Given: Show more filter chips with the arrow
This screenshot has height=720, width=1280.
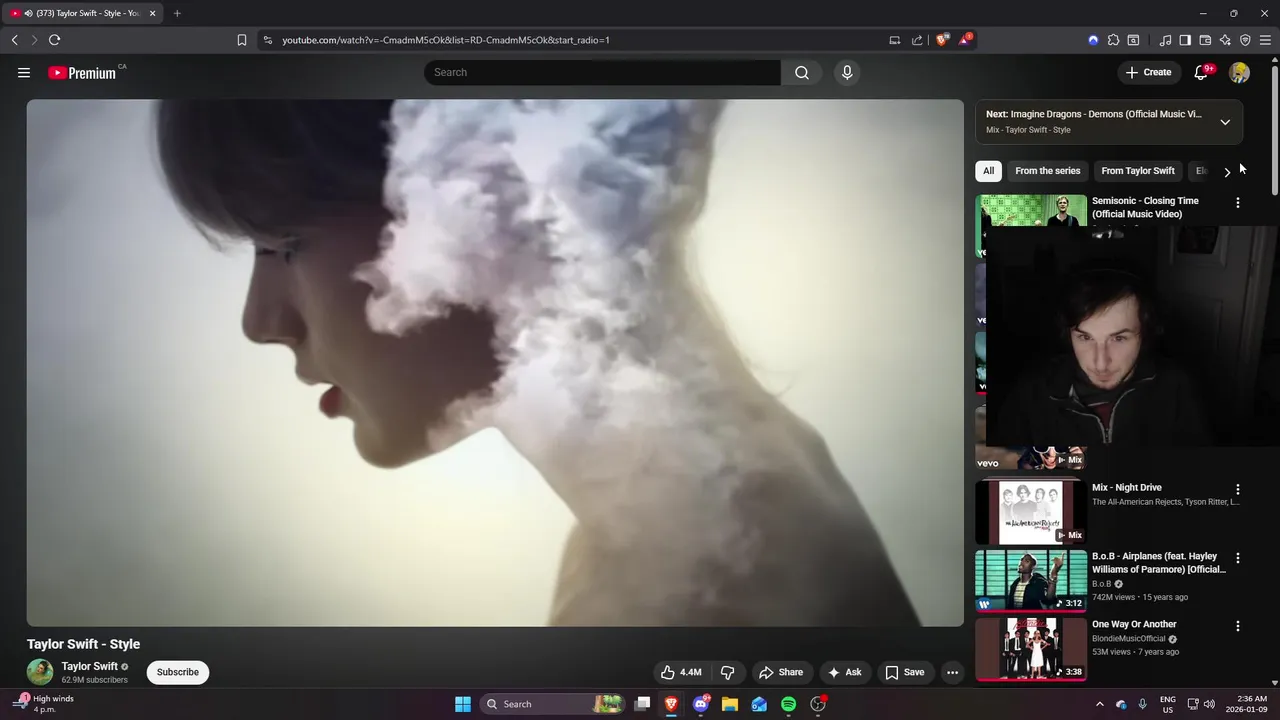Looking at the screenshot, I should tap(1227, 172).
